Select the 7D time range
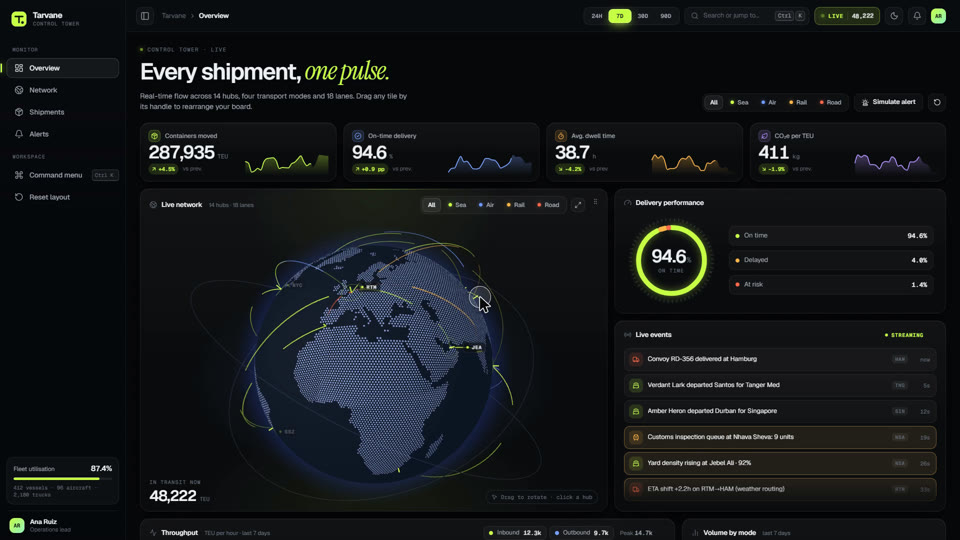960x540 pixels. click(x=620, y=16)
